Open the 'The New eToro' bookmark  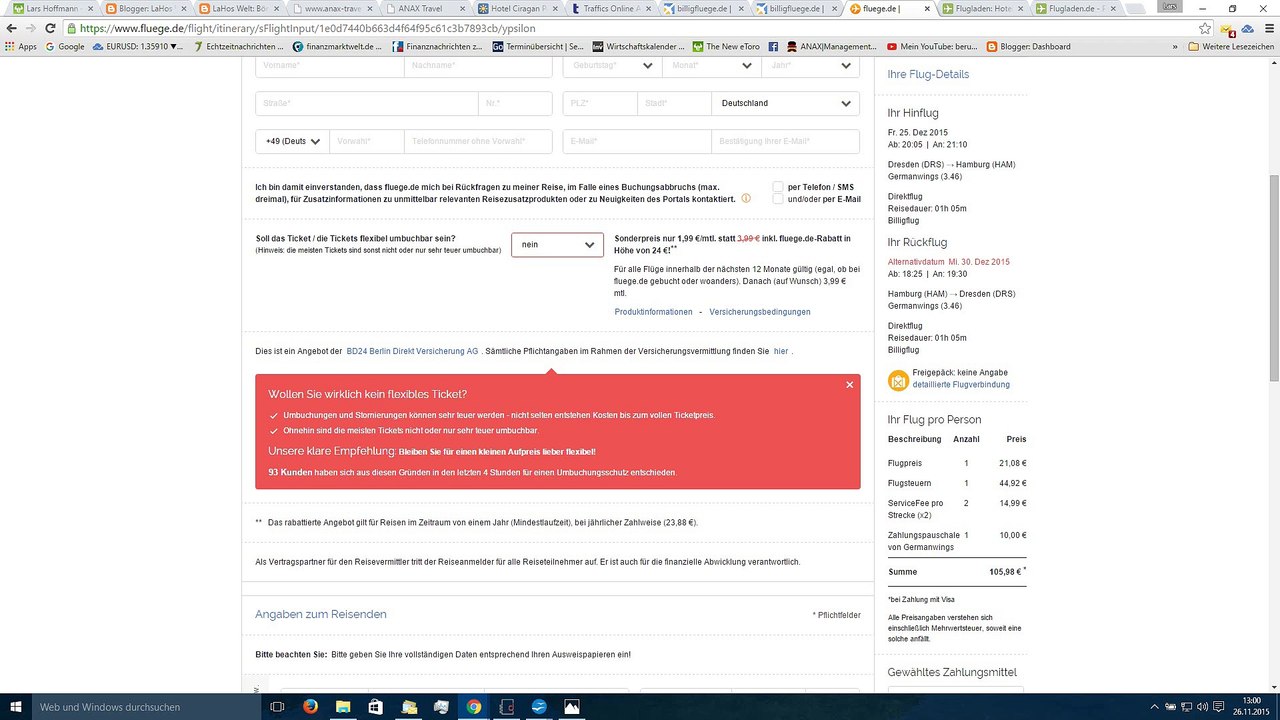(726, 47)
